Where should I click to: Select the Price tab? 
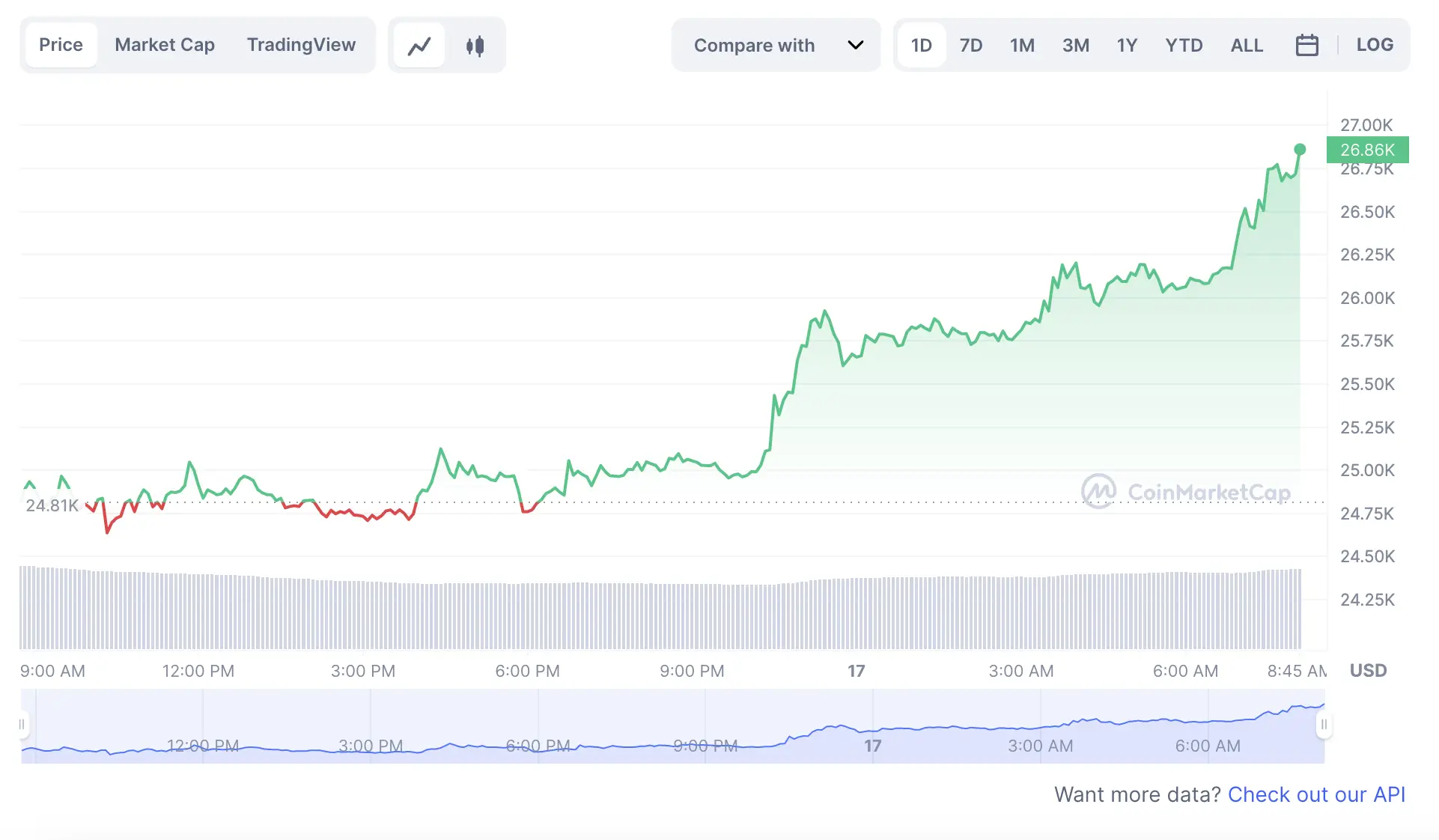(x=61, y=45)
